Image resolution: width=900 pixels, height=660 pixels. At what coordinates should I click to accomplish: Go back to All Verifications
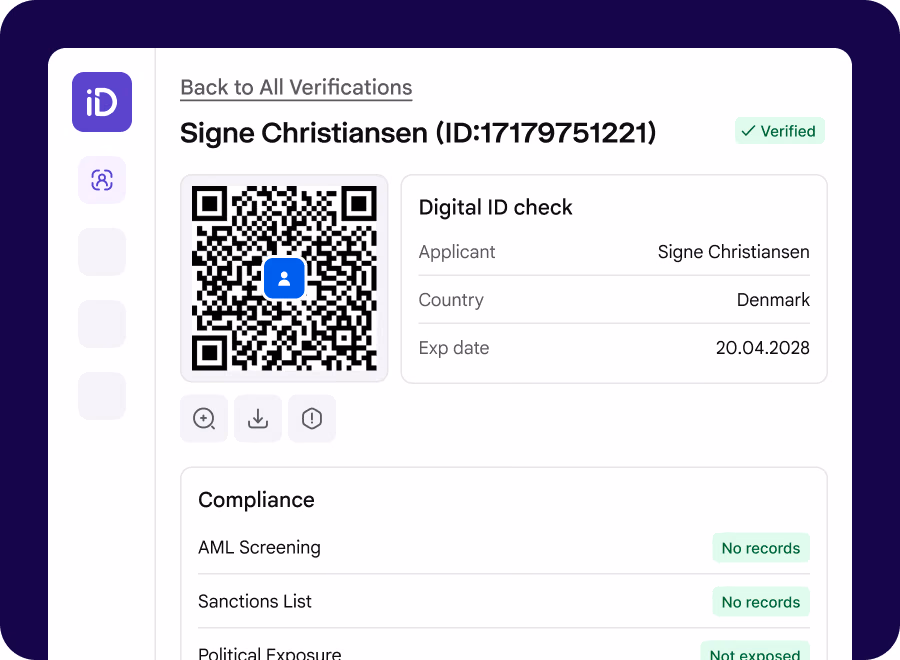click(296, 87)
